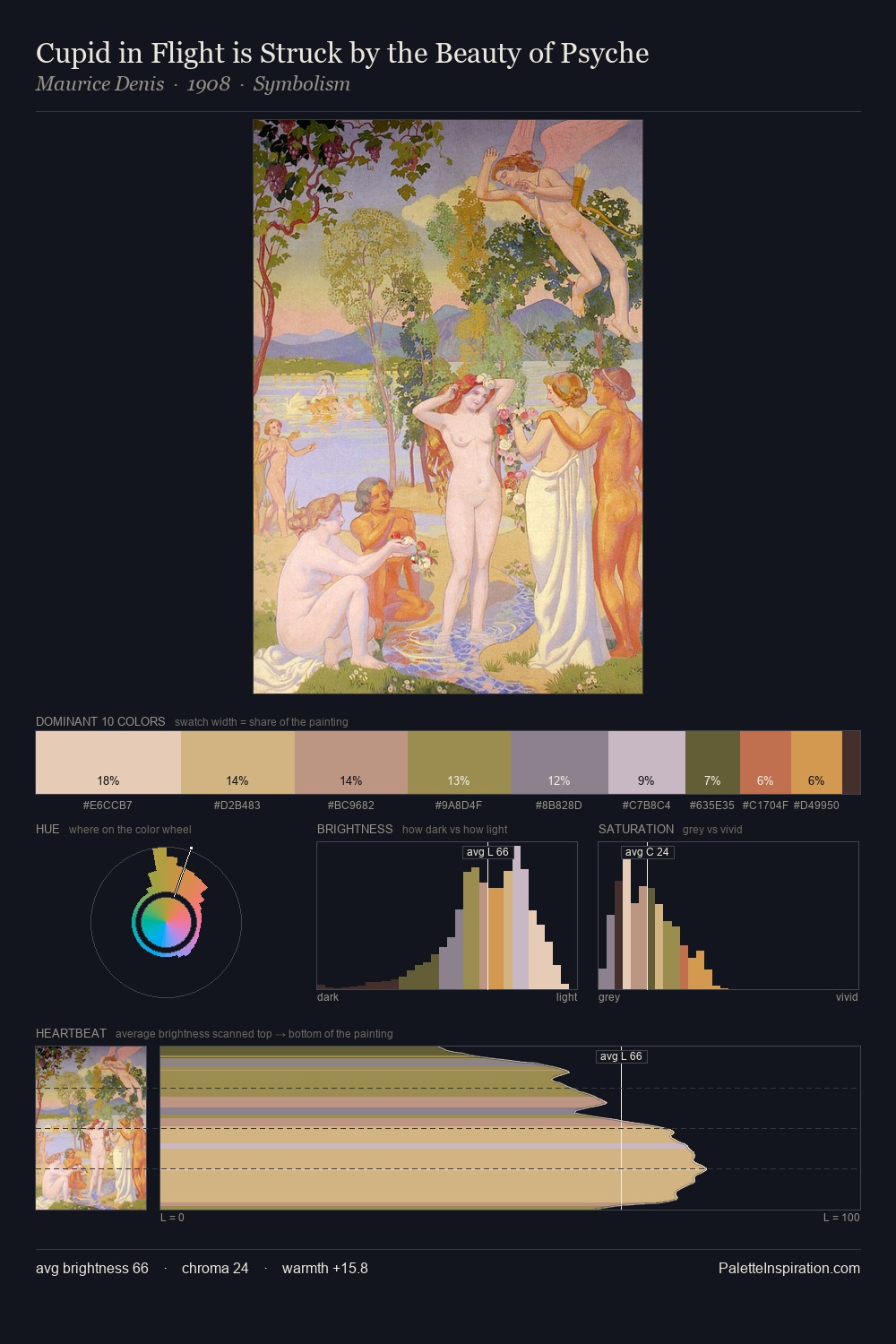Click the 'L = 0' axis label
896x1344 pixels.
[172, 1218]
